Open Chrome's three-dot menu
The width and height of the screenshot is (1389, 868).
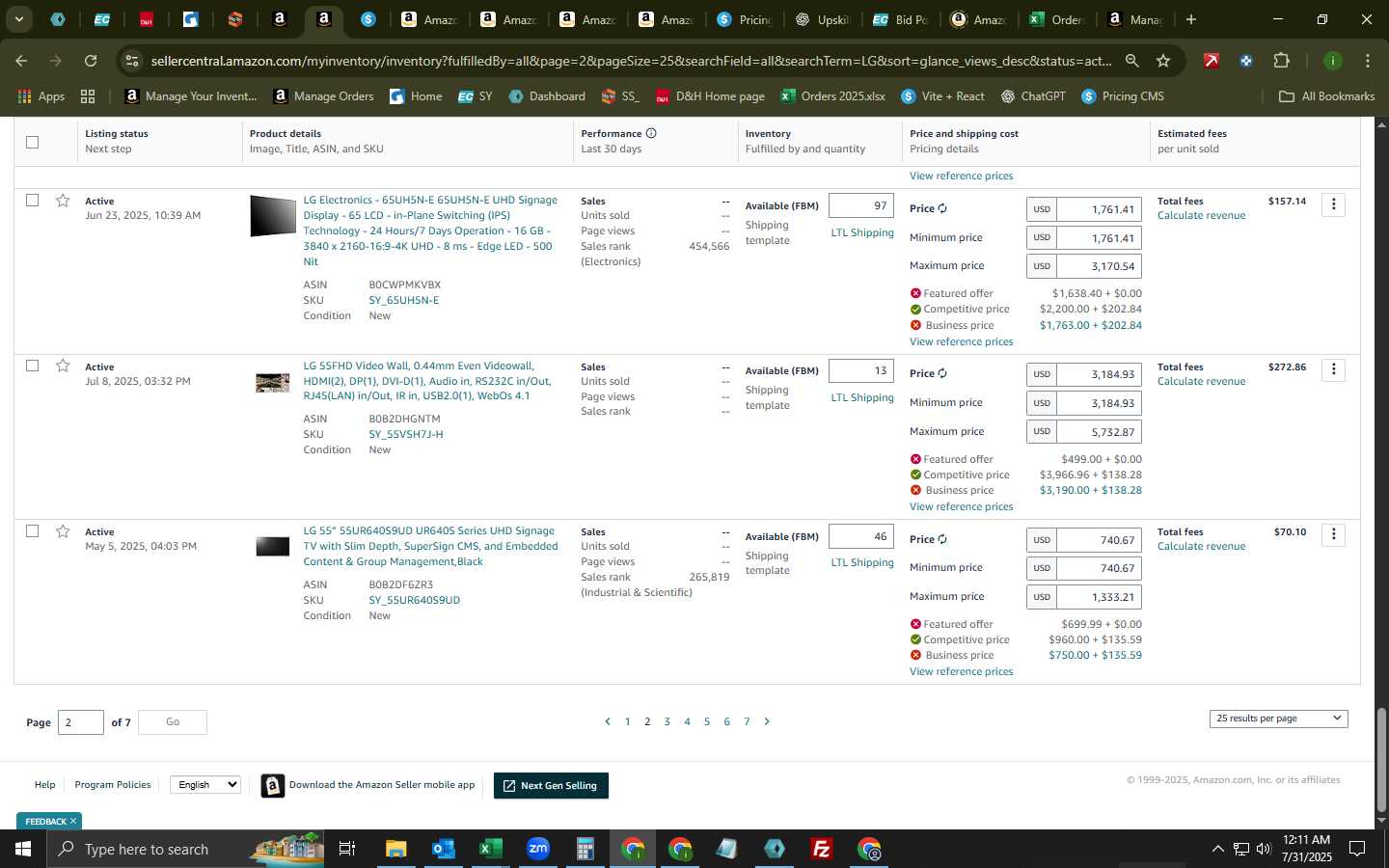point(1368,61)
